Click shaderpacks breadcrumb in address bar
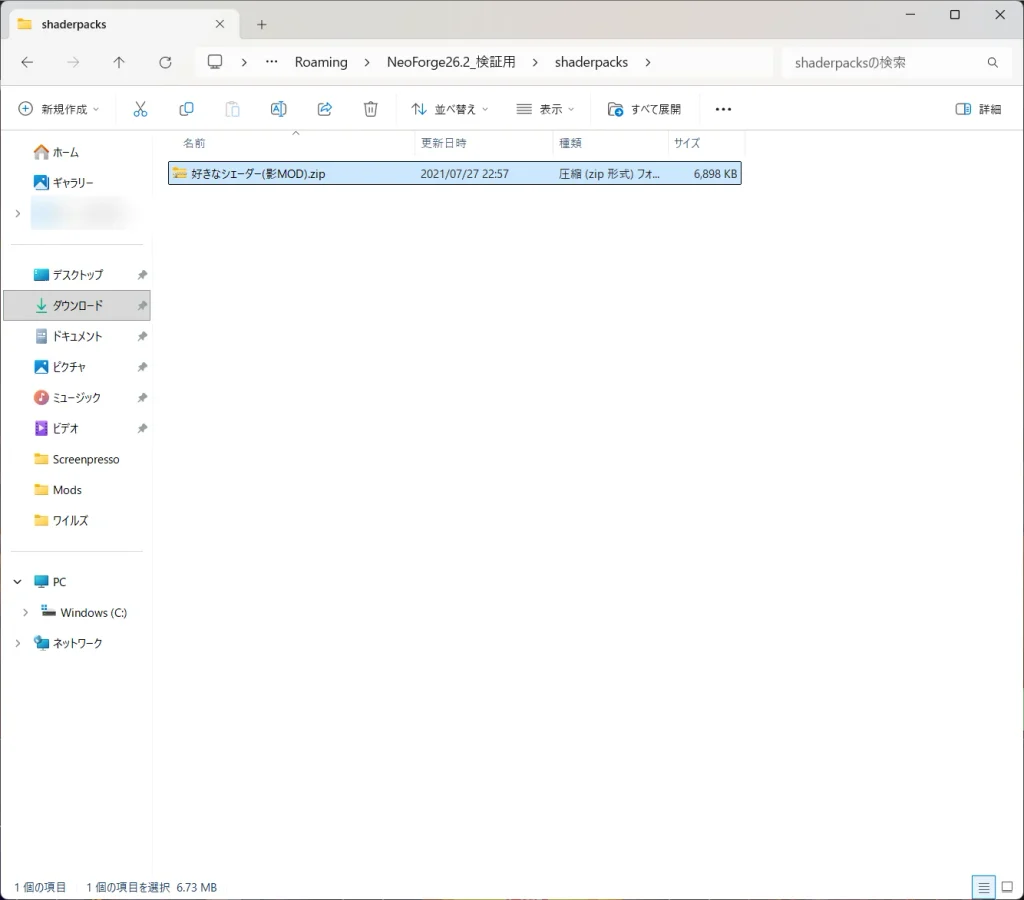 pyautogui.click(x=591, y=62)
